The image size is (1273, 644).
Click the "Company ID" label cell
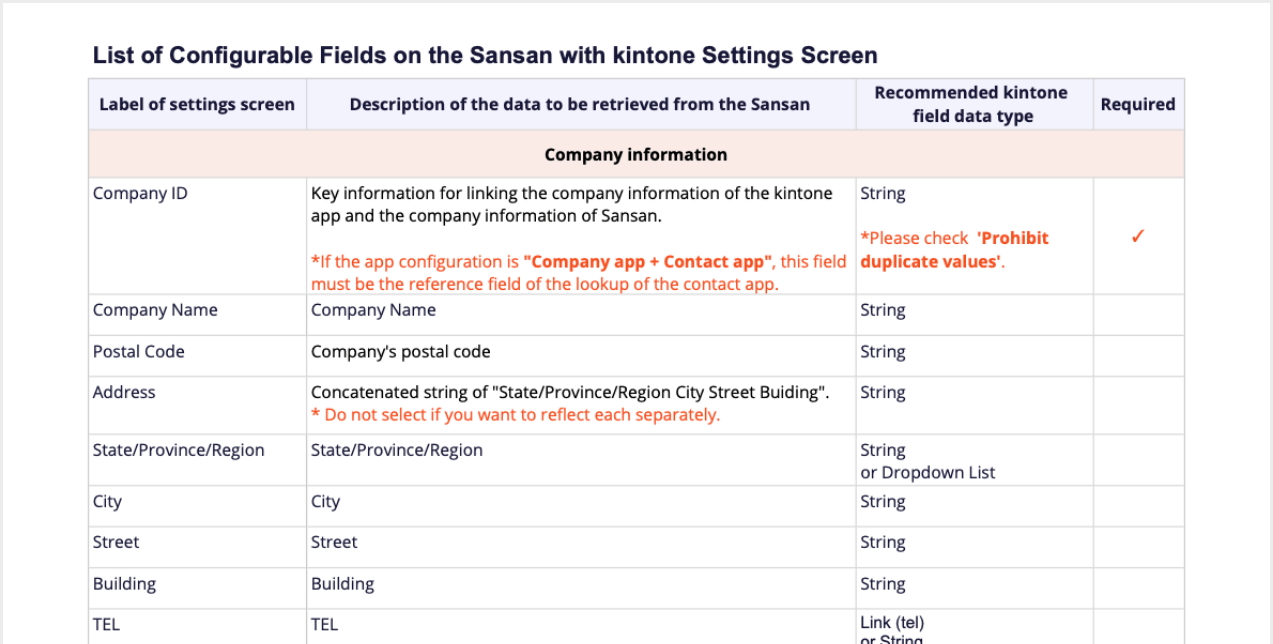(140, 194)
